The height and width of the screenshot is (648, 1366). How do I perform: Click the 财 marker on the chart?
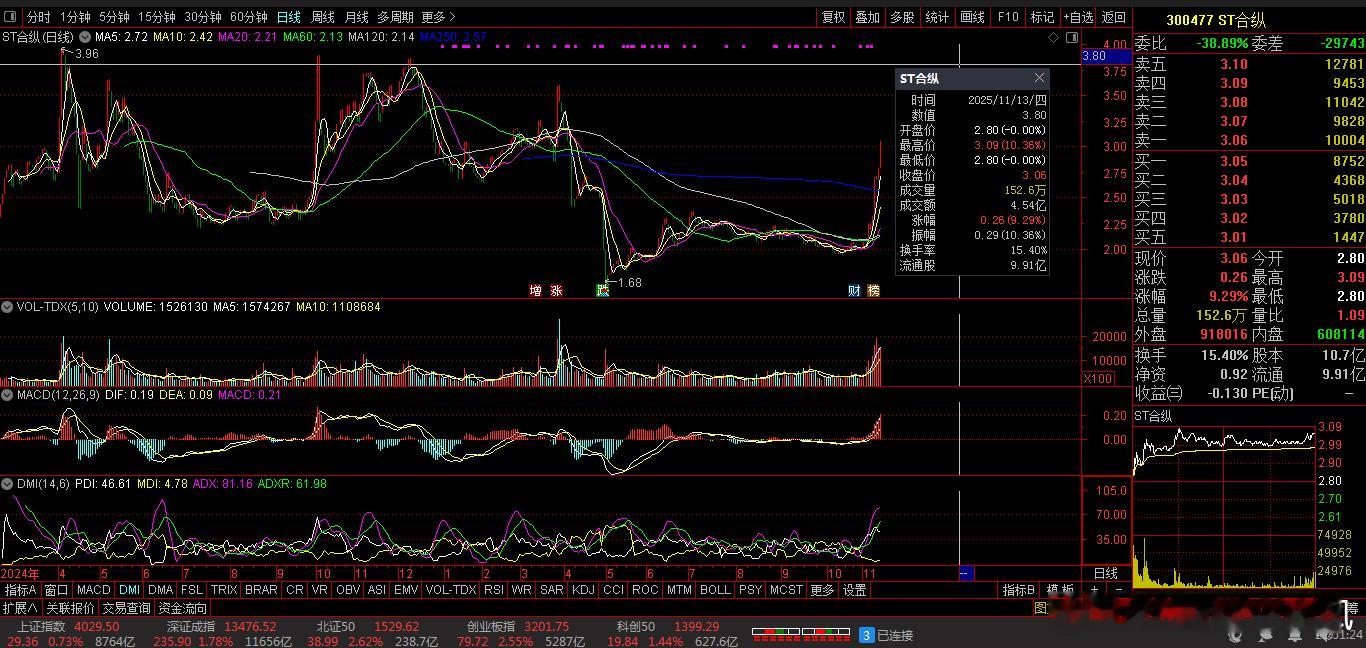(x=855, y=290)
